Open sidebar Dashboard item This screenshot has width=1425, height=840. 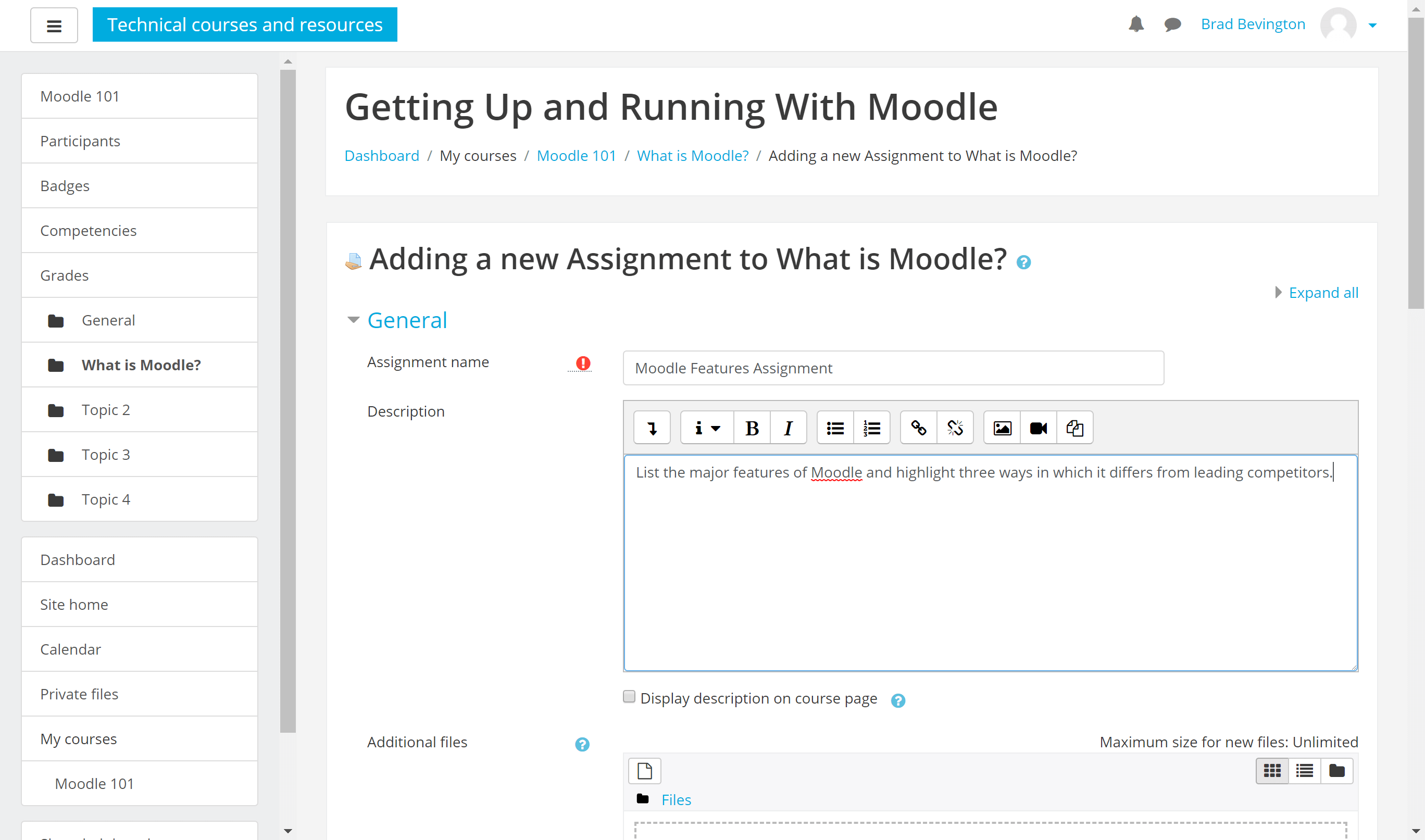139,560
